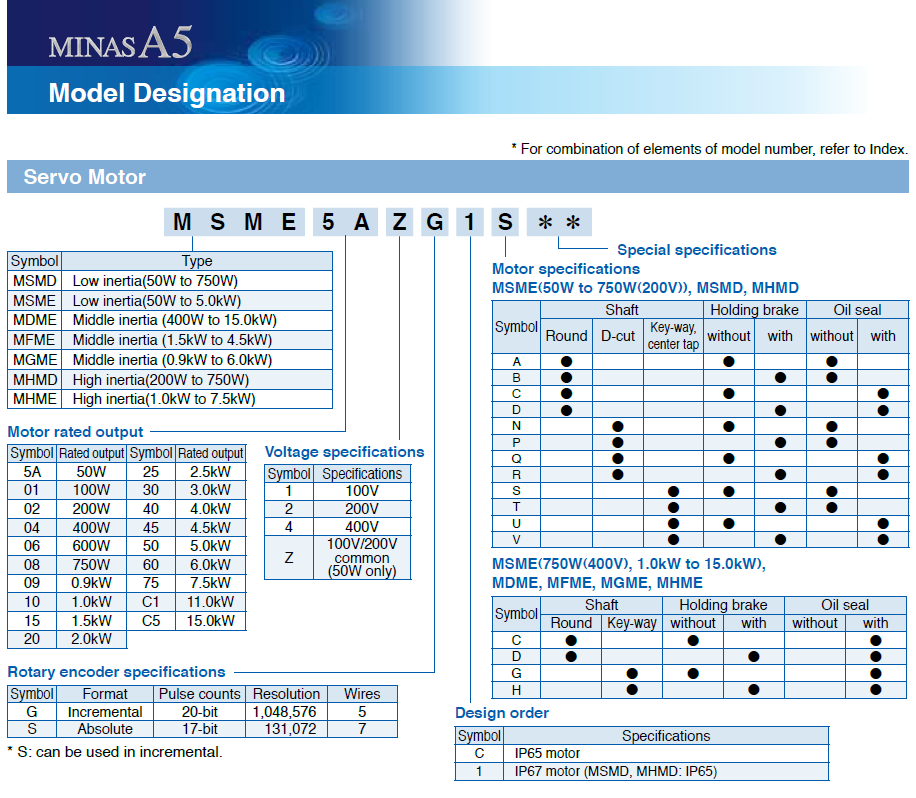This screenshot has width=916, height=798.
Task: Click the Key-way header in lower table
Action: coord(632,623)
